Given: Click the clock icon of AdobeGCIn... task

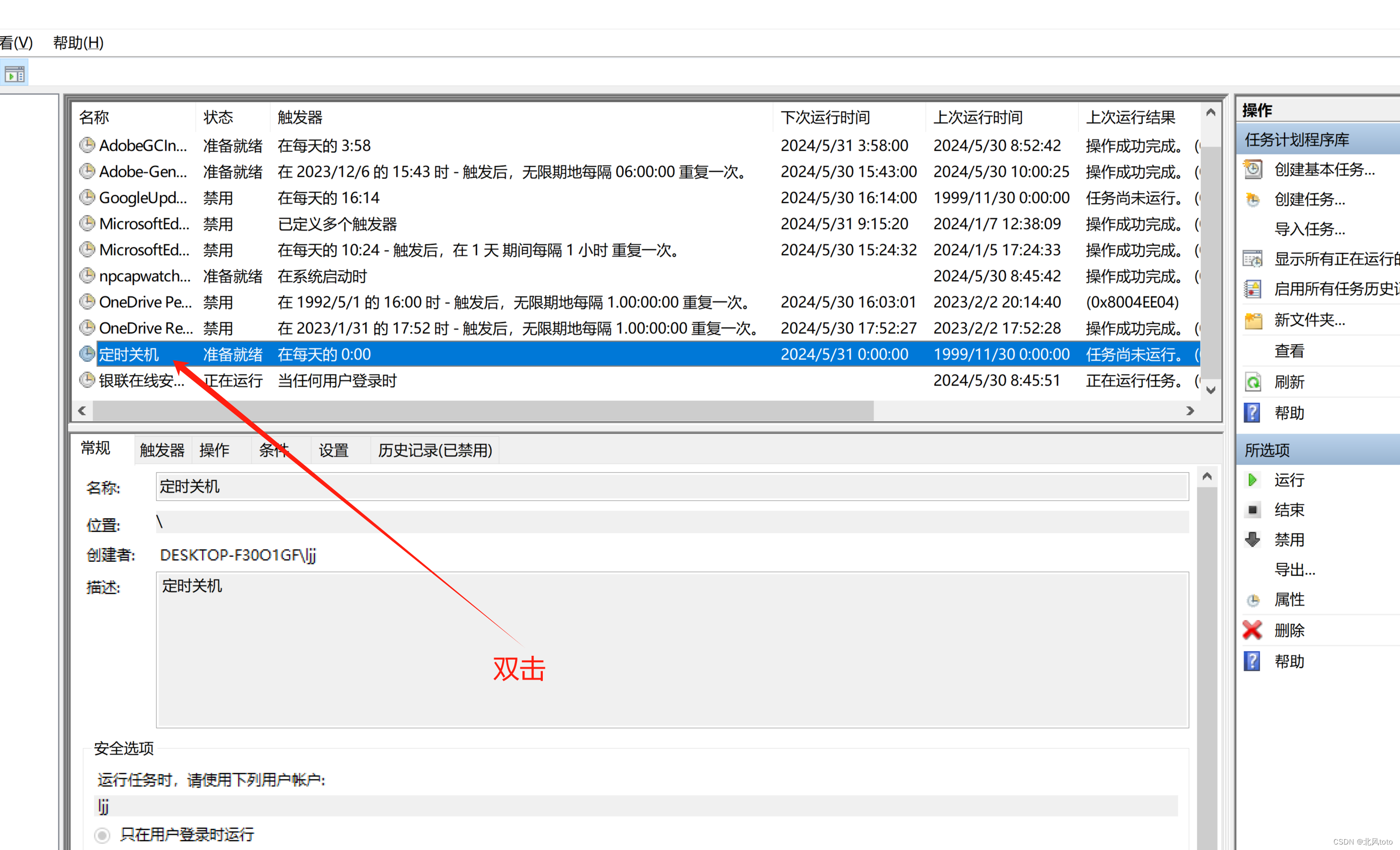Looking at the screenshot, I should (x=87, y=146).
